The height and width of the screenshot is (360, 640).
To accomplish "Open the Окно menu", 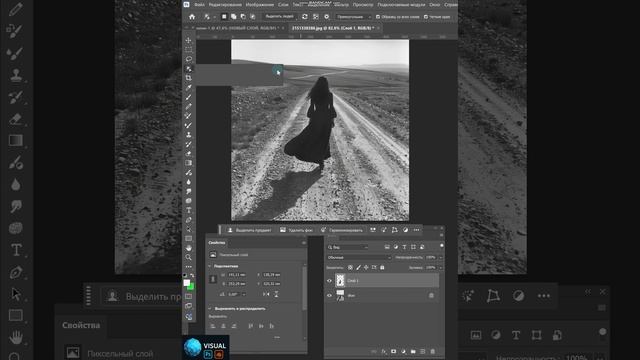I will pos(434,4).
